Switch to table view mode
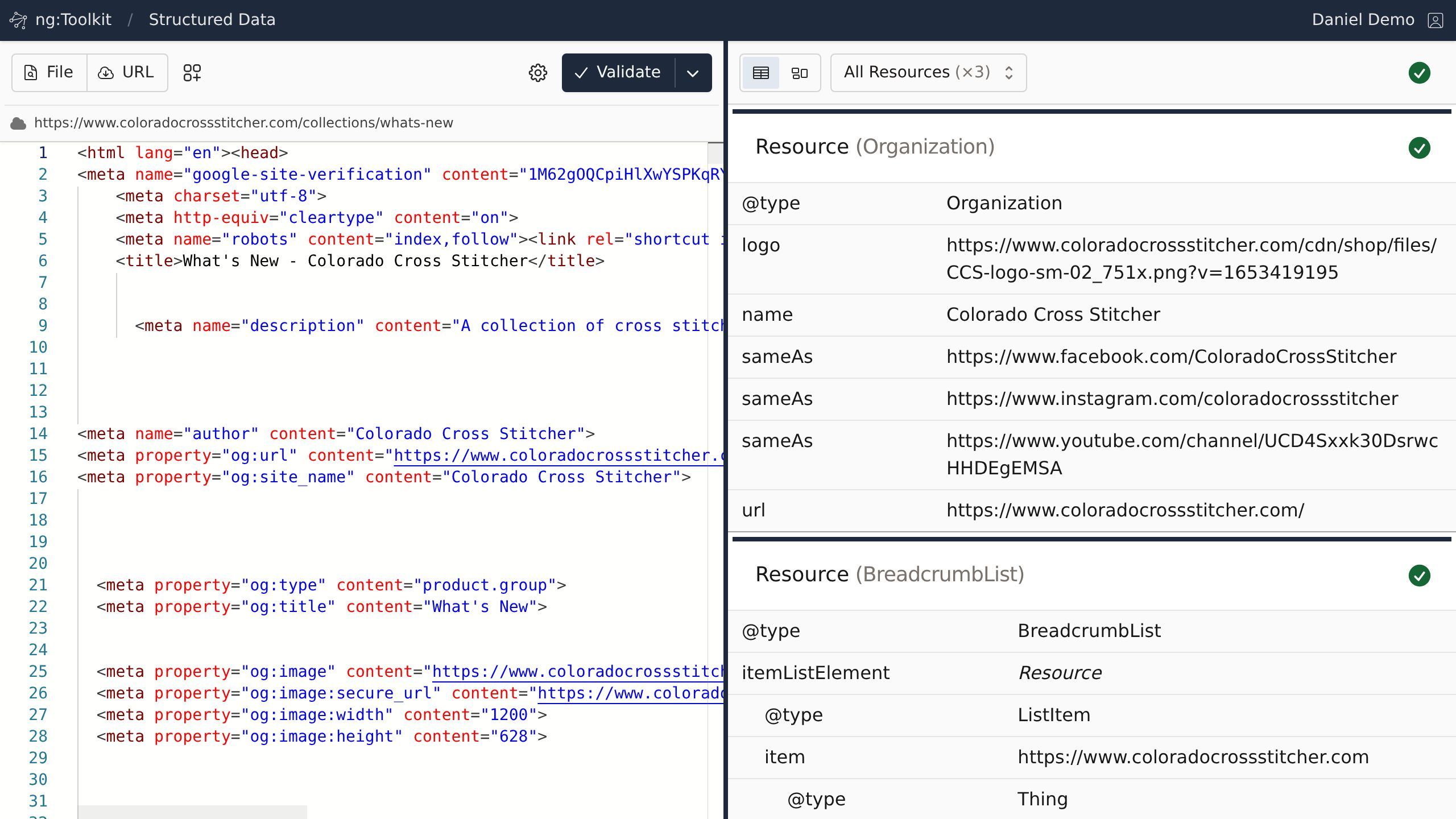Image resolution: width=1456 pixels, height=819 pixels. click(x=760, y=73)
